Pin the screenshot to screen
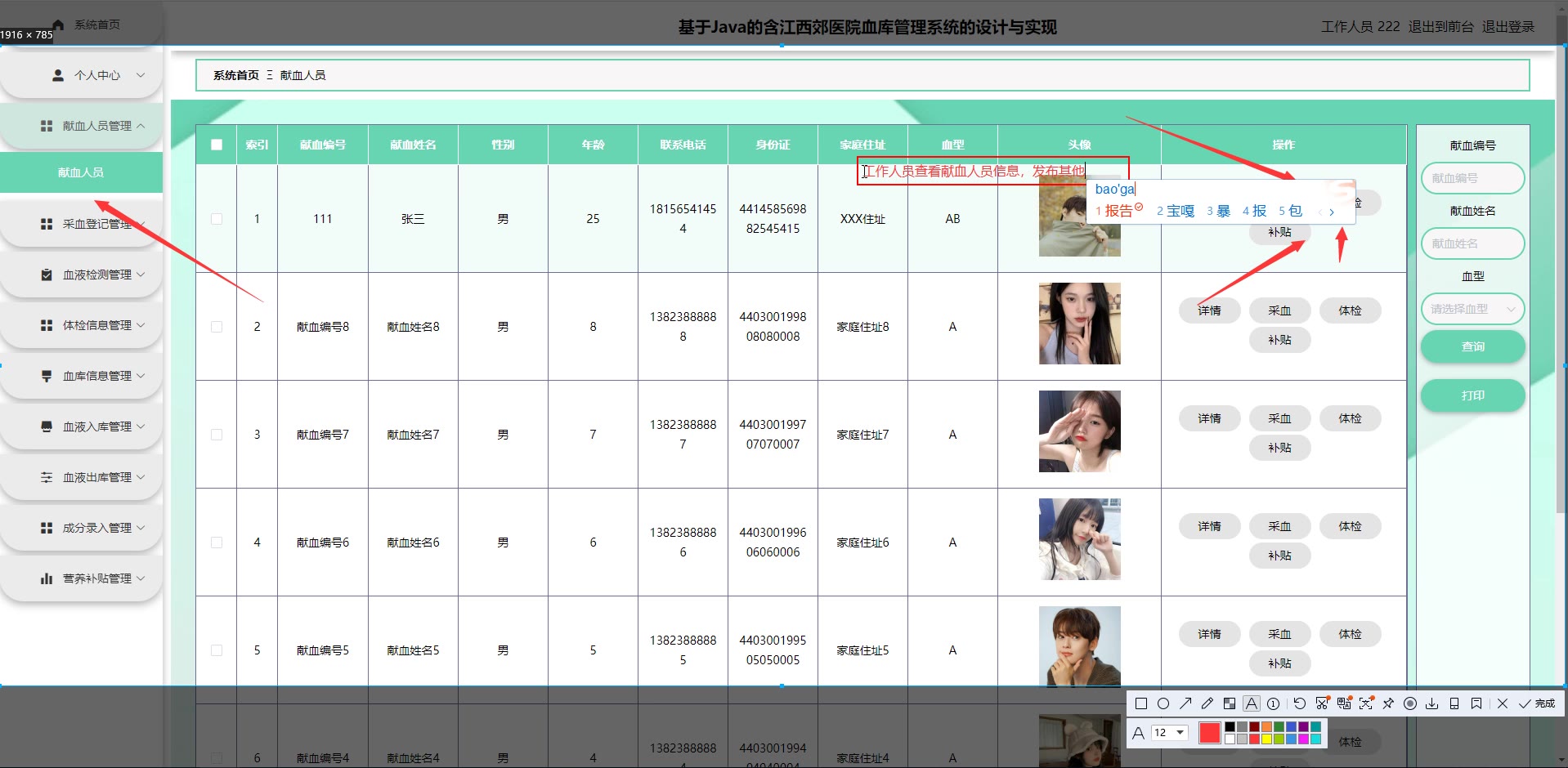The height and width of the screenshot is (768, 1568). (x=1388, y=703)
